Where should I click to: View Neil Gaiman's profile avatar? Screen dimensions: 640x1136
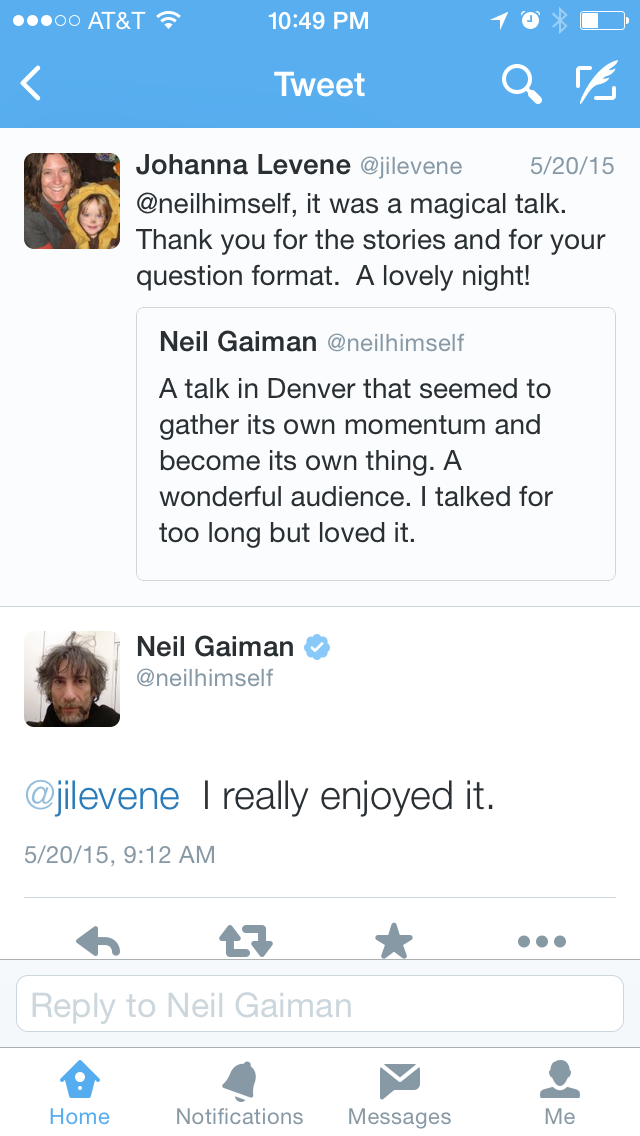[72, 678]
